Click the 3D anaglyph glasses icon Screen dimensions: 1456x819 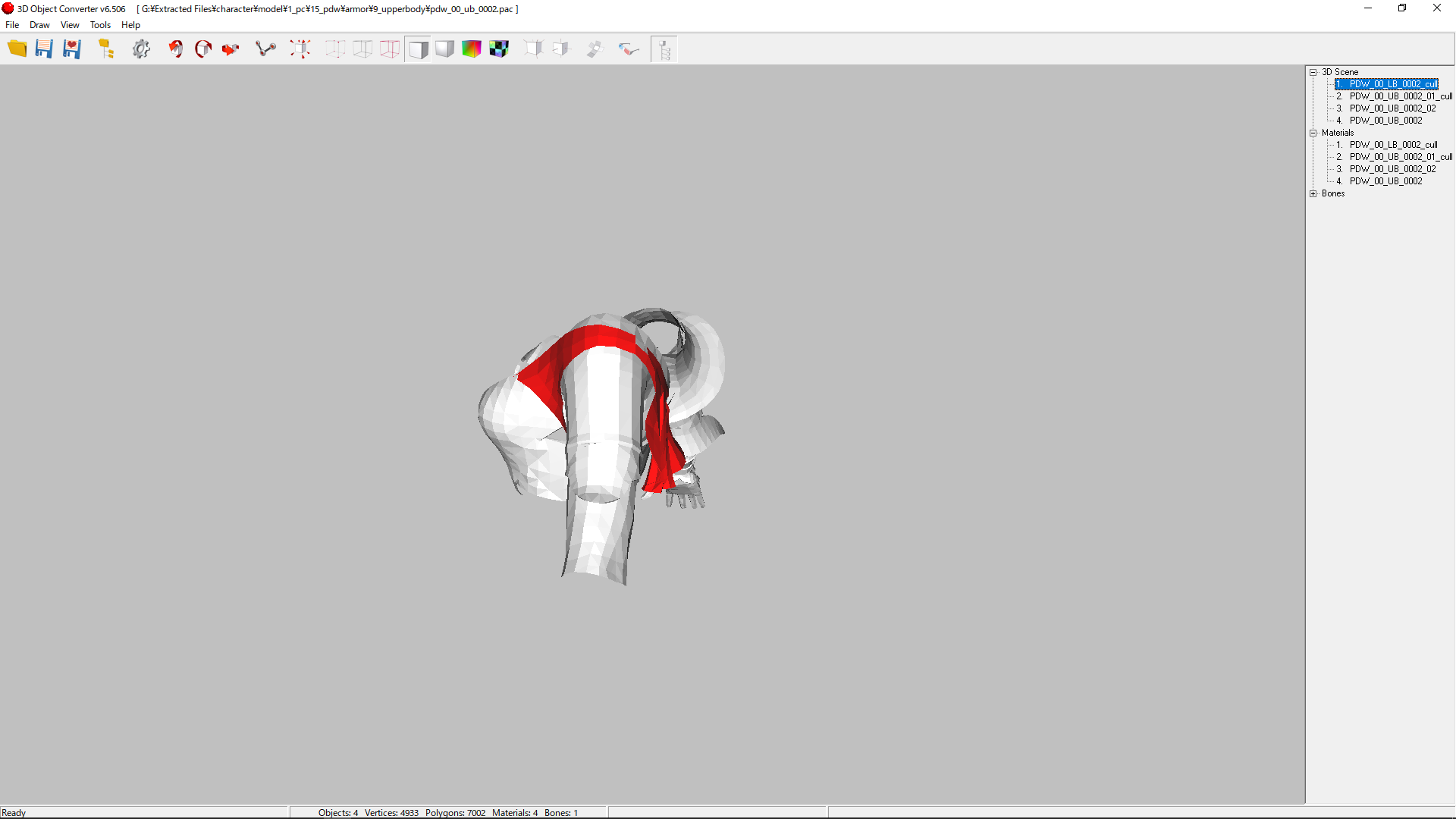629,49
